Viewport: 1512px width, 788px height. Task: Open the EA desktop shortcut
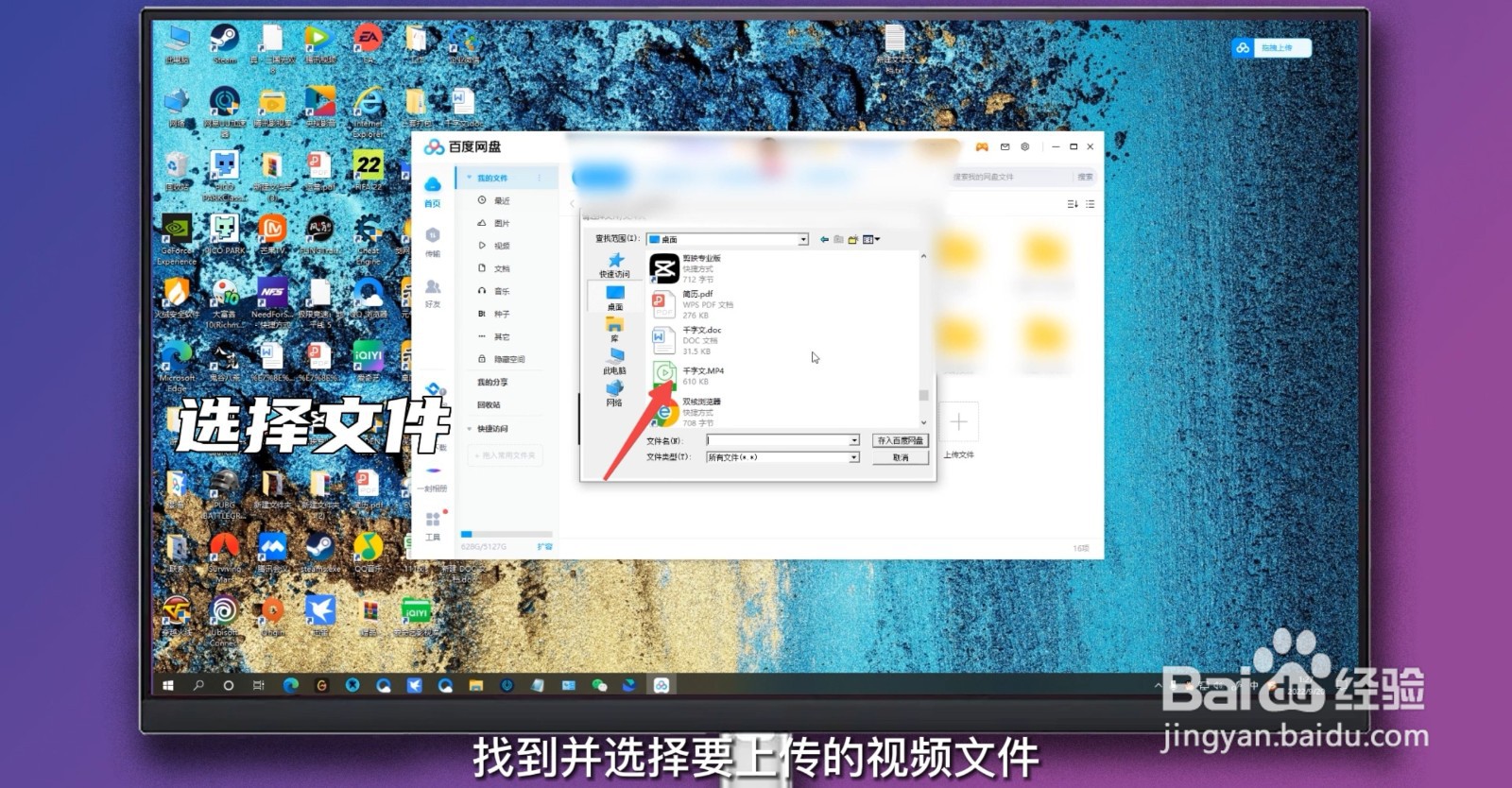(369, 43)
